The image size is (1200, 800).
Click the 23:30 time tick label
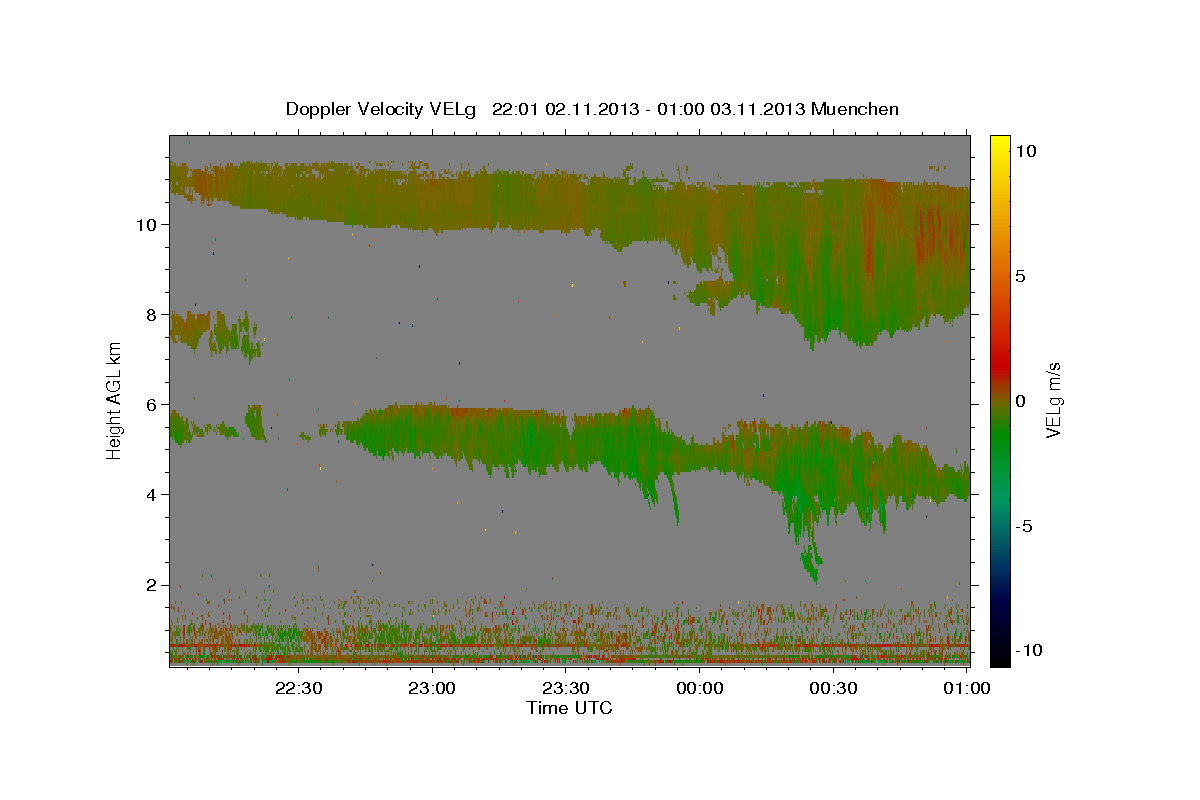coord(566,688)
